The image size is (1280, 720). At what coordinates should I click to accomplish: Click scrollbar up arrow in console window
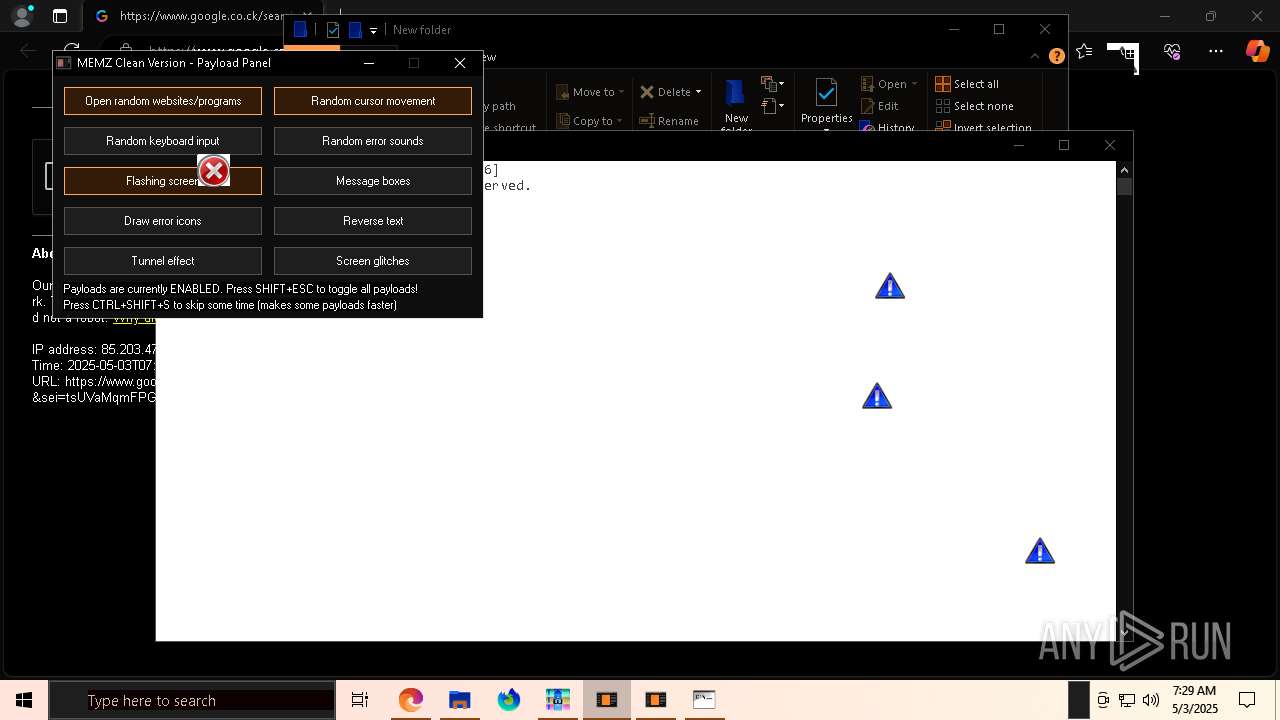click(x=1124, y=170)
